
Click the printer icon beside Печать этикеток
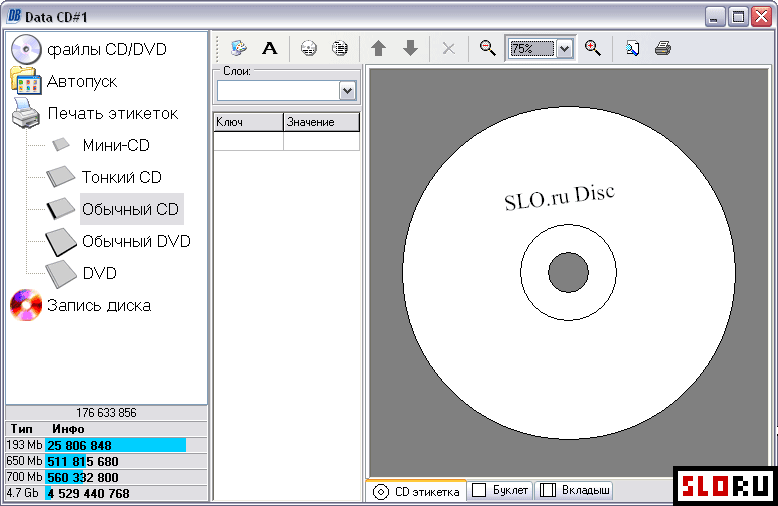click(x=26, y=113)
